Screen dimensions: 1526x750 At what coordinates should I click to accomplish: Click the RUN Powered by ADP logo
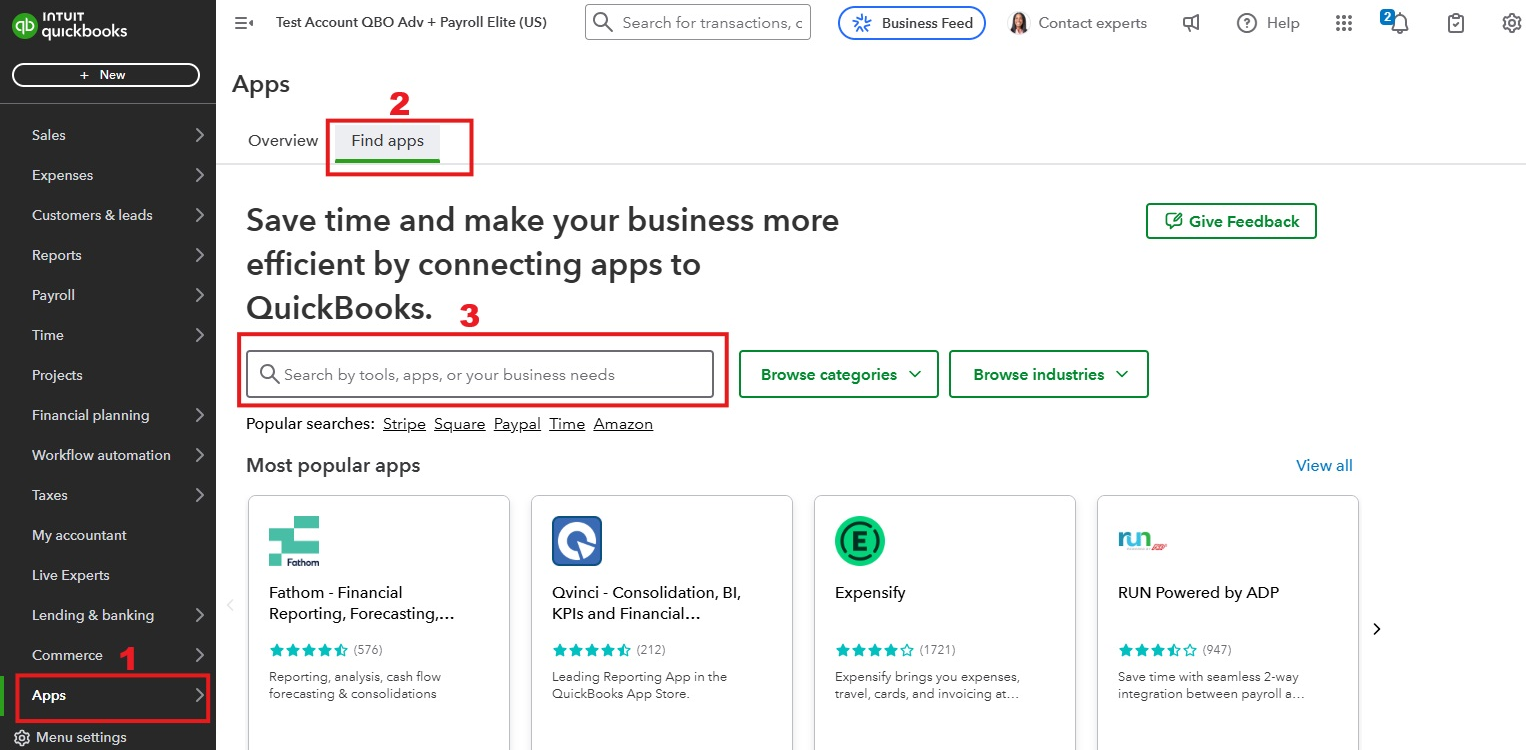pyautogui.click(x=1143, y=541)
